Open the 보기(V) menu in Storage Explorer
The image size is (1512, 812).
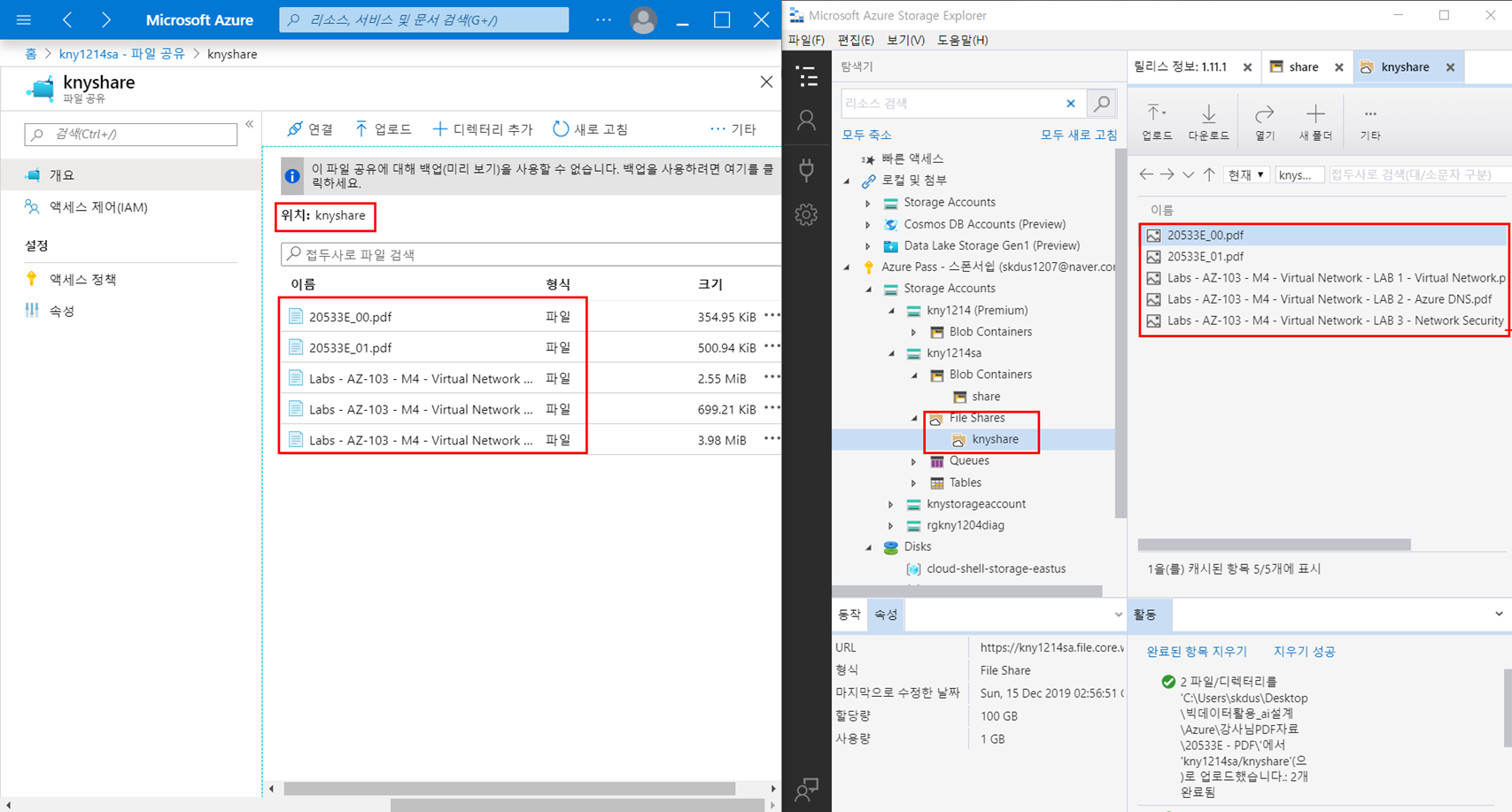(x=905, y=40)
